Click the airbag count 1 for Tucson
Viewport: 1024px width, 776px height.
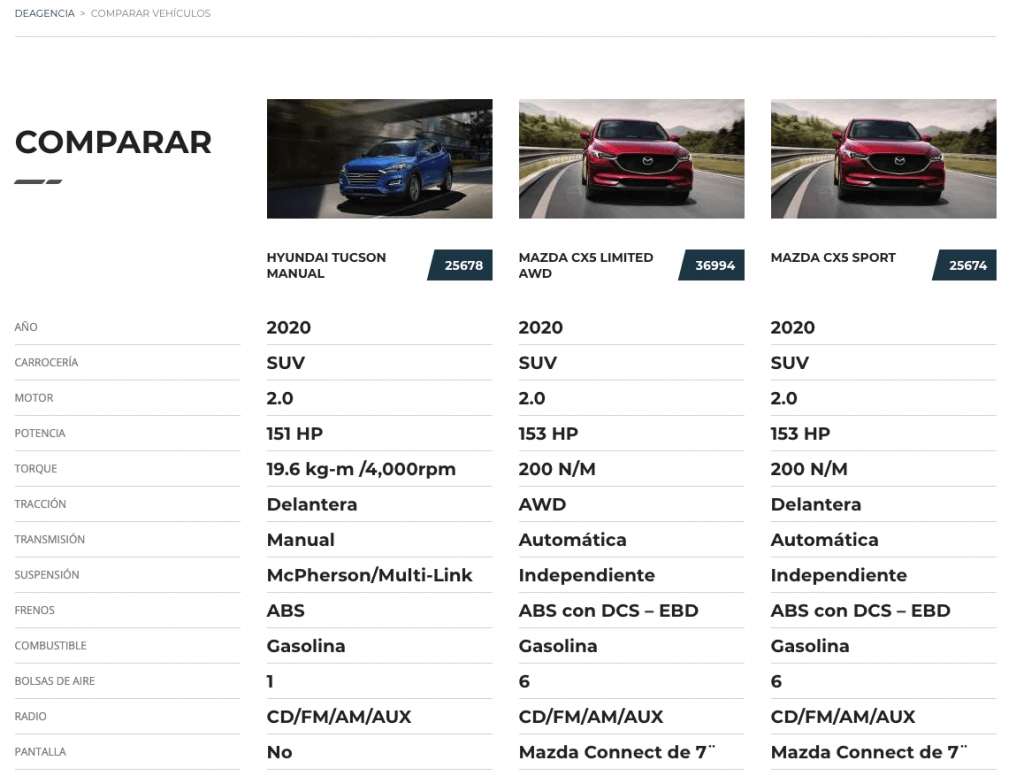click(x=270, y=681)
